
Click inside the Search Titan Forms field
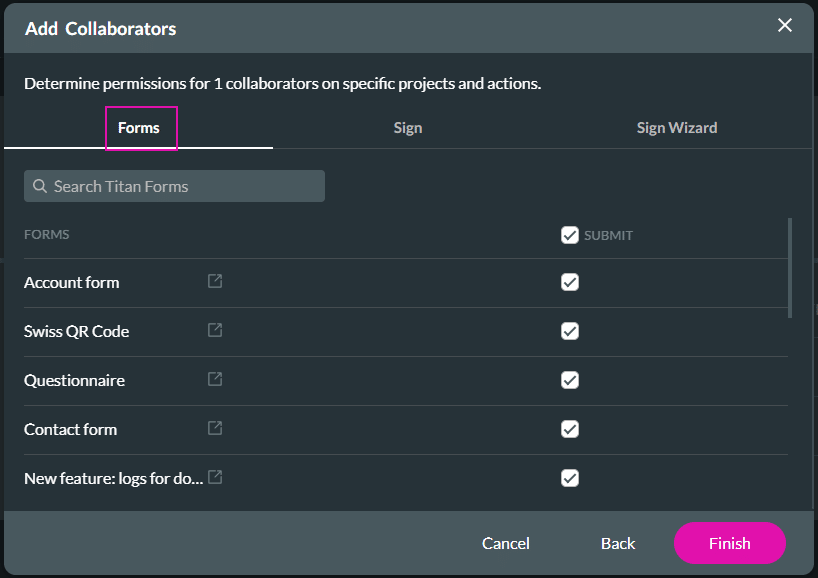pos(174,186)
